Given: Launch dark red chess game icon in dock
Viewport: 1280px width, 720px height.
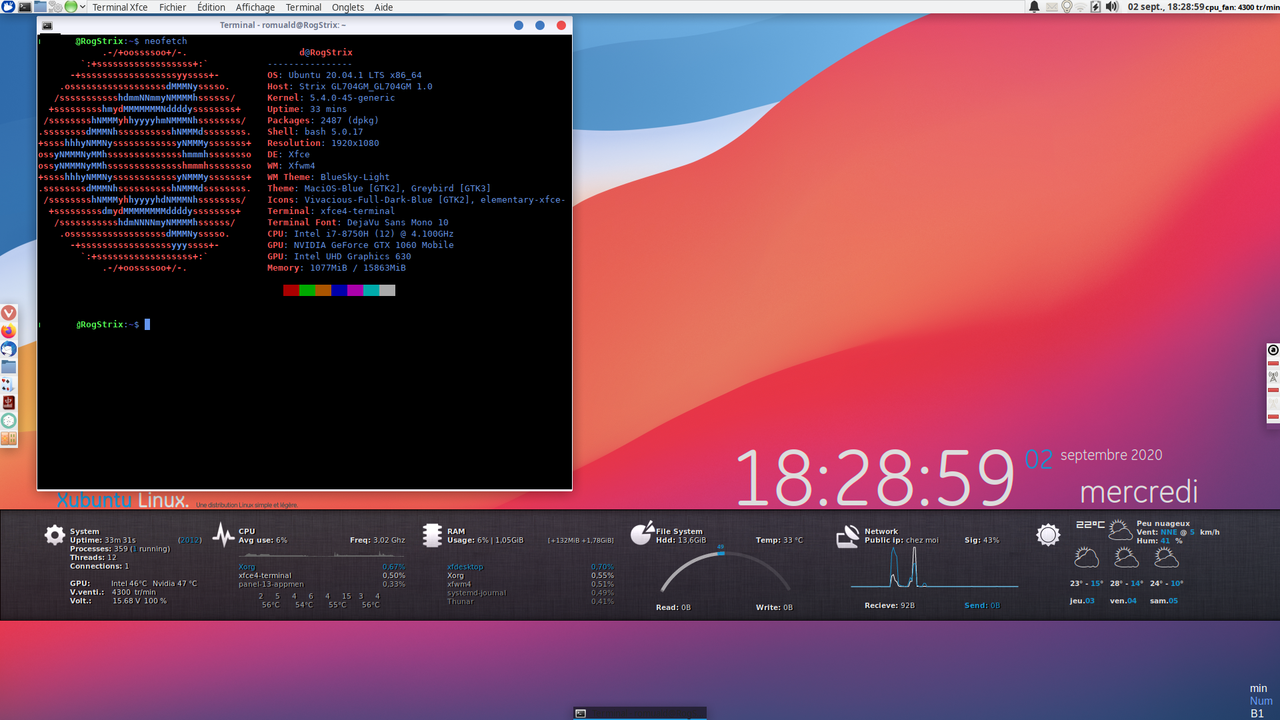Looking at the screenshot, I should [x=8, y=402].
